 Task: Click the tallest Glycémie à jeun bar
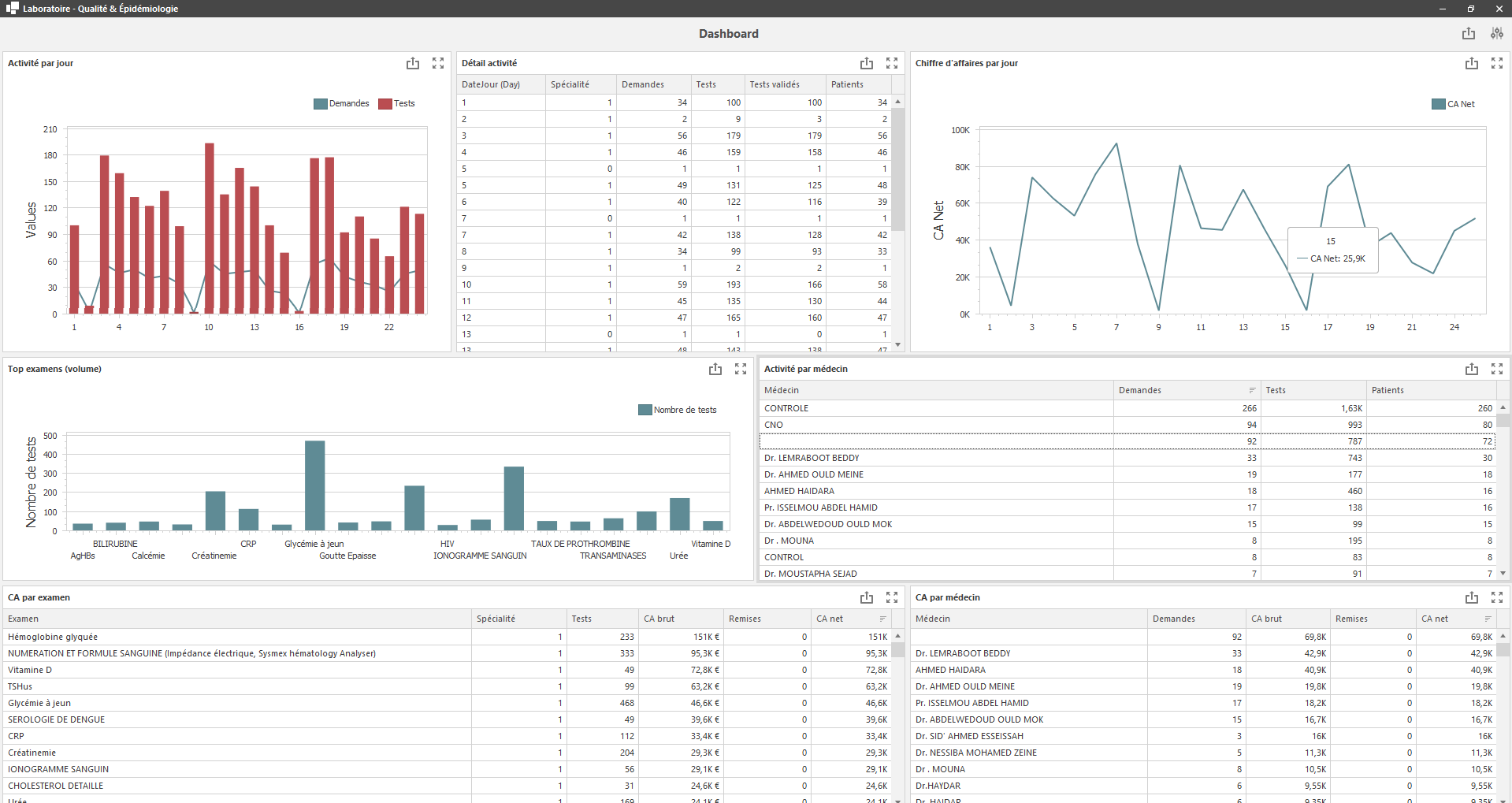pyautogui.click(x=315, y=485)
